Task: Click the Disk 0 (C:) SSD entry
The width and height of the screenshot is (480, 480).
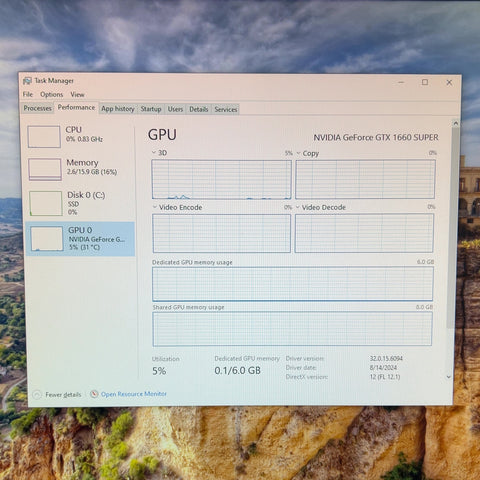Action: (x=86, y=203)
